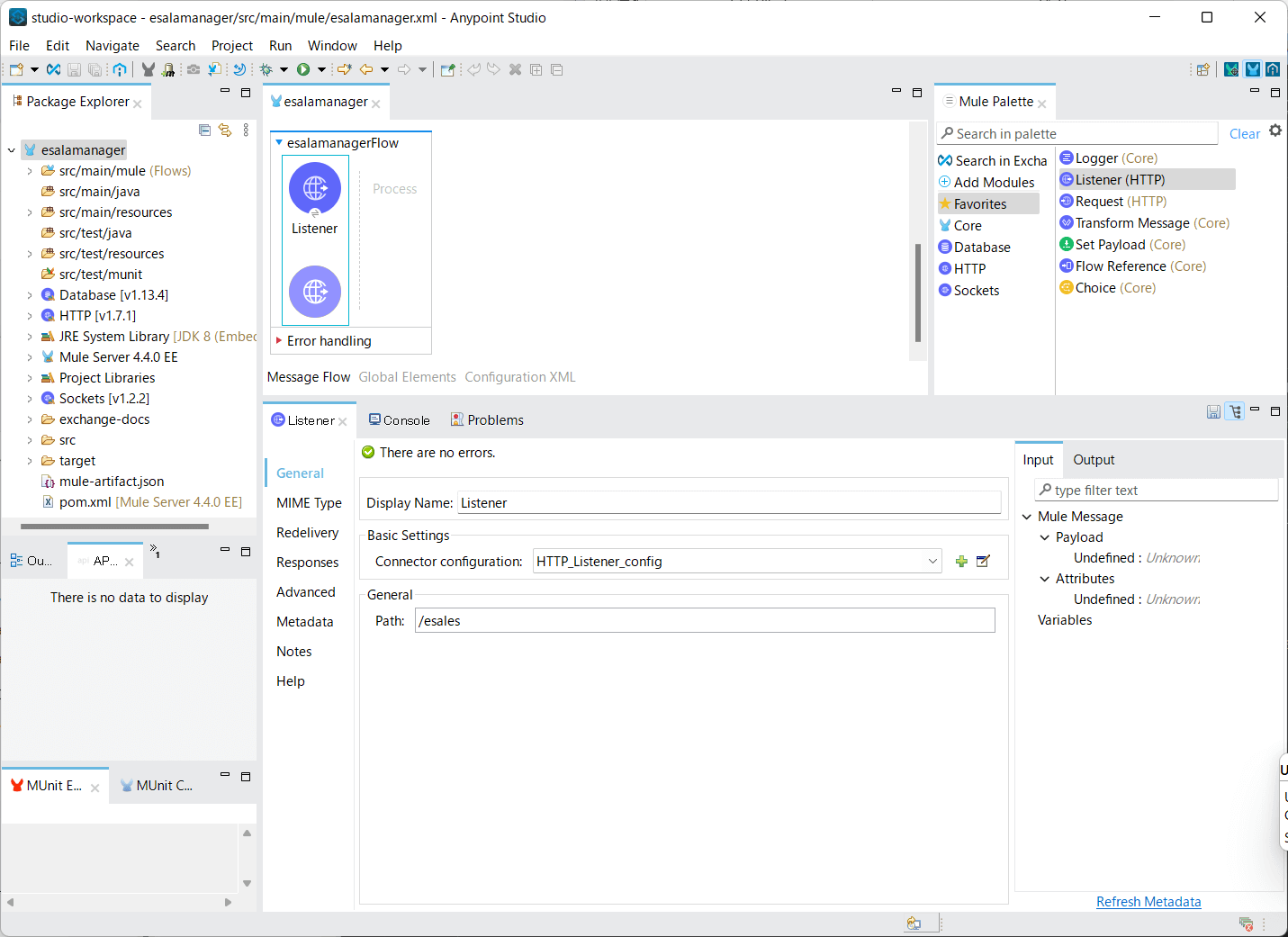
Task: Toggle the metadata tree view button
Action: tap(1236, 411)
